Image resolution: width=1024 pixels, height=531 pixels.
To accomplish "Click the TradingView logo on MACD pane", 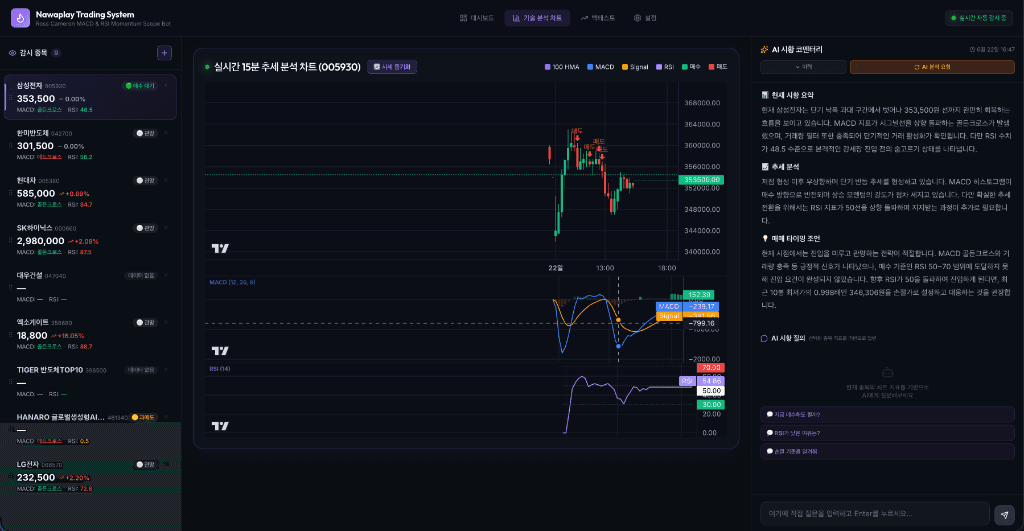I will point(220,351).
